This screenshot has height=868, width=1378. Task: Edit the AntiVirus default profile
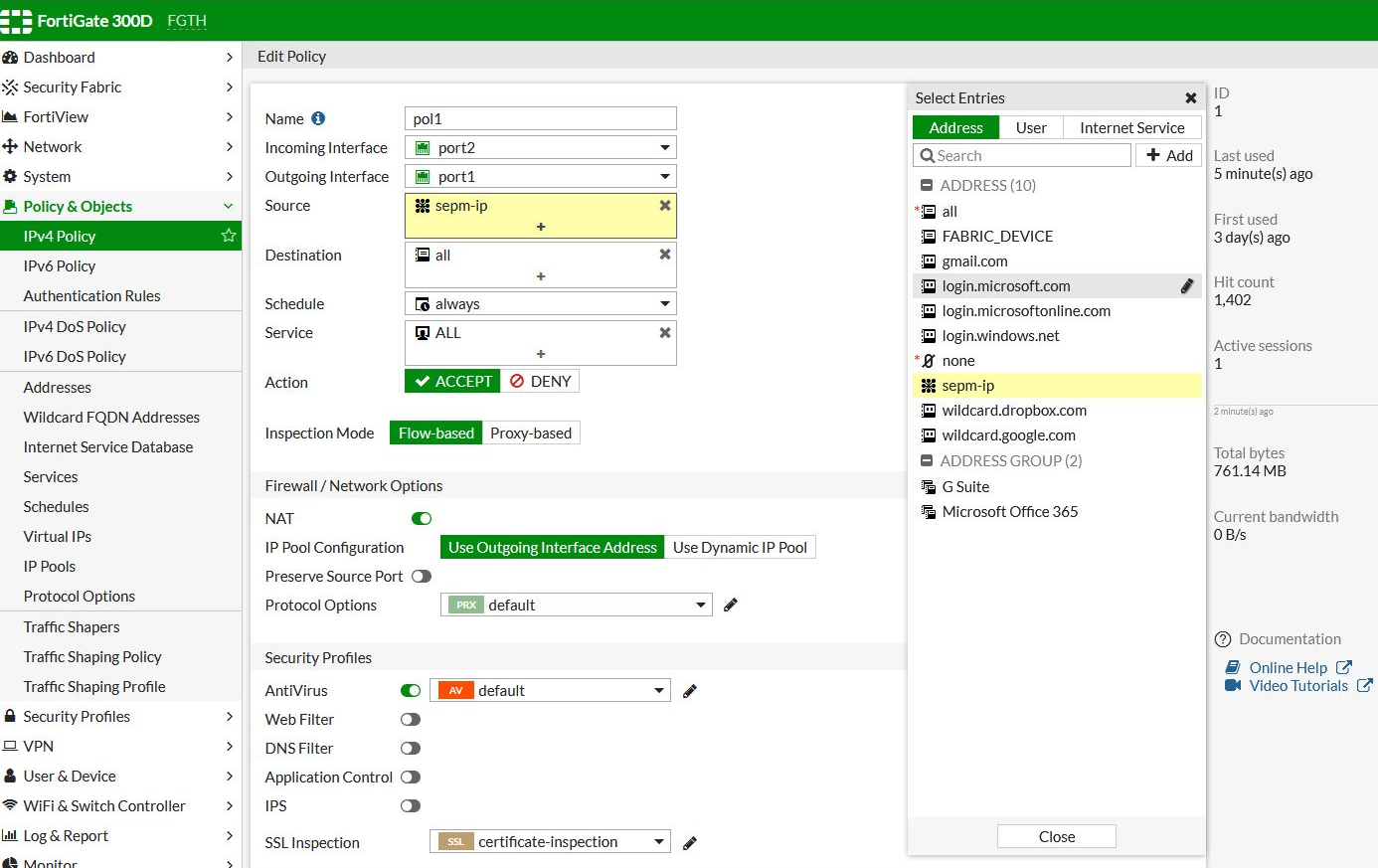690,691
